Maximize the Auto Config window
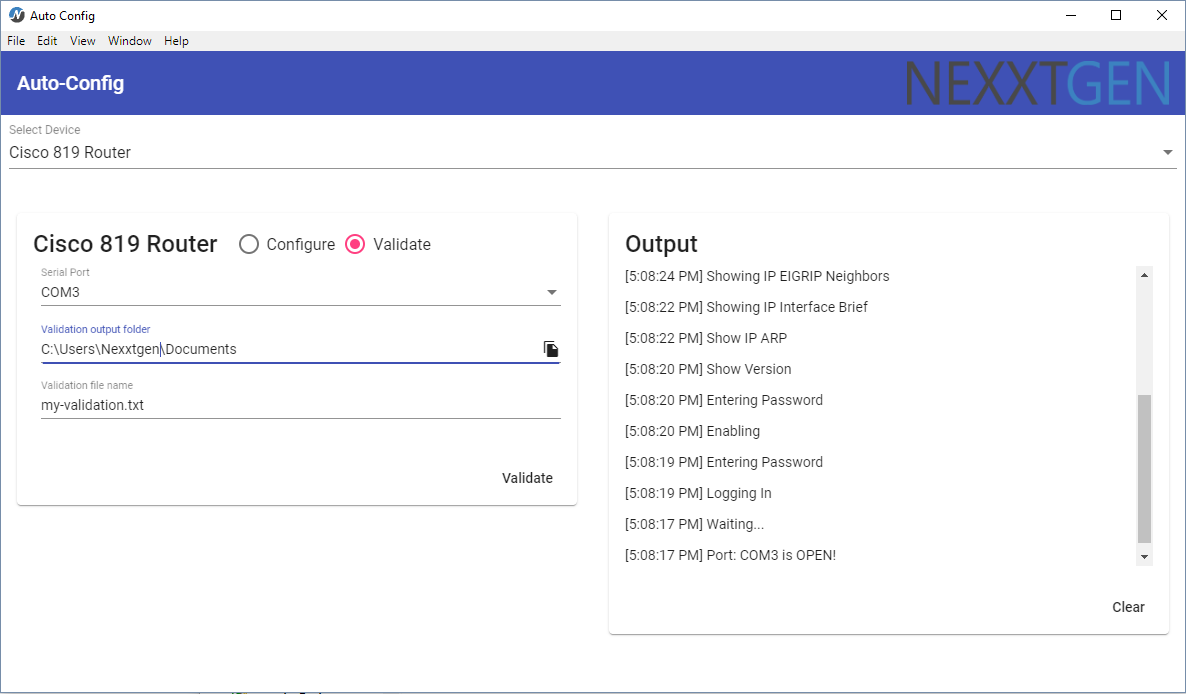 [1116, 15]
